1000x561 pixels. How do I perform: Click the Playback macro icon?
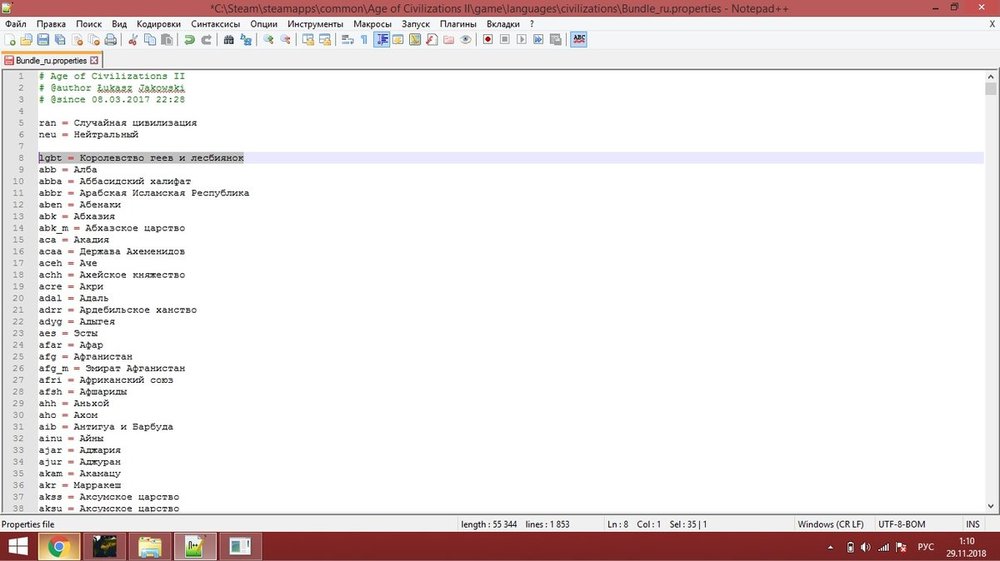tap(522, 40)
